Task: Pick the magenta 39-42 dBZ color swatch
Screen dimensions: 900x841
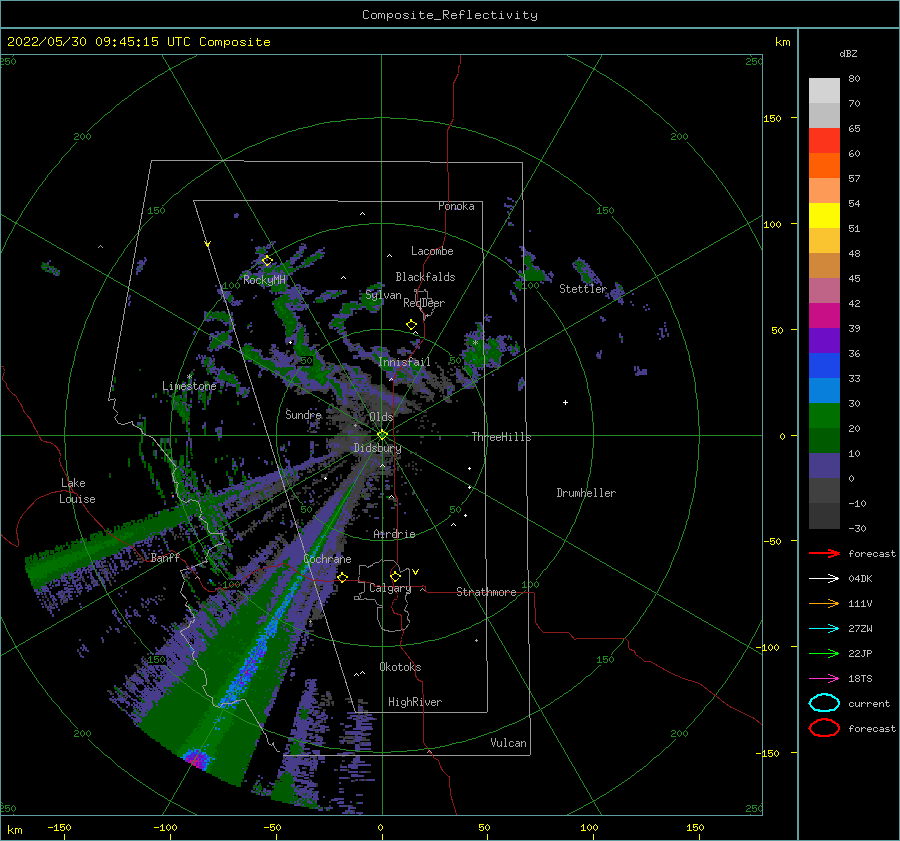Action: 824,316
